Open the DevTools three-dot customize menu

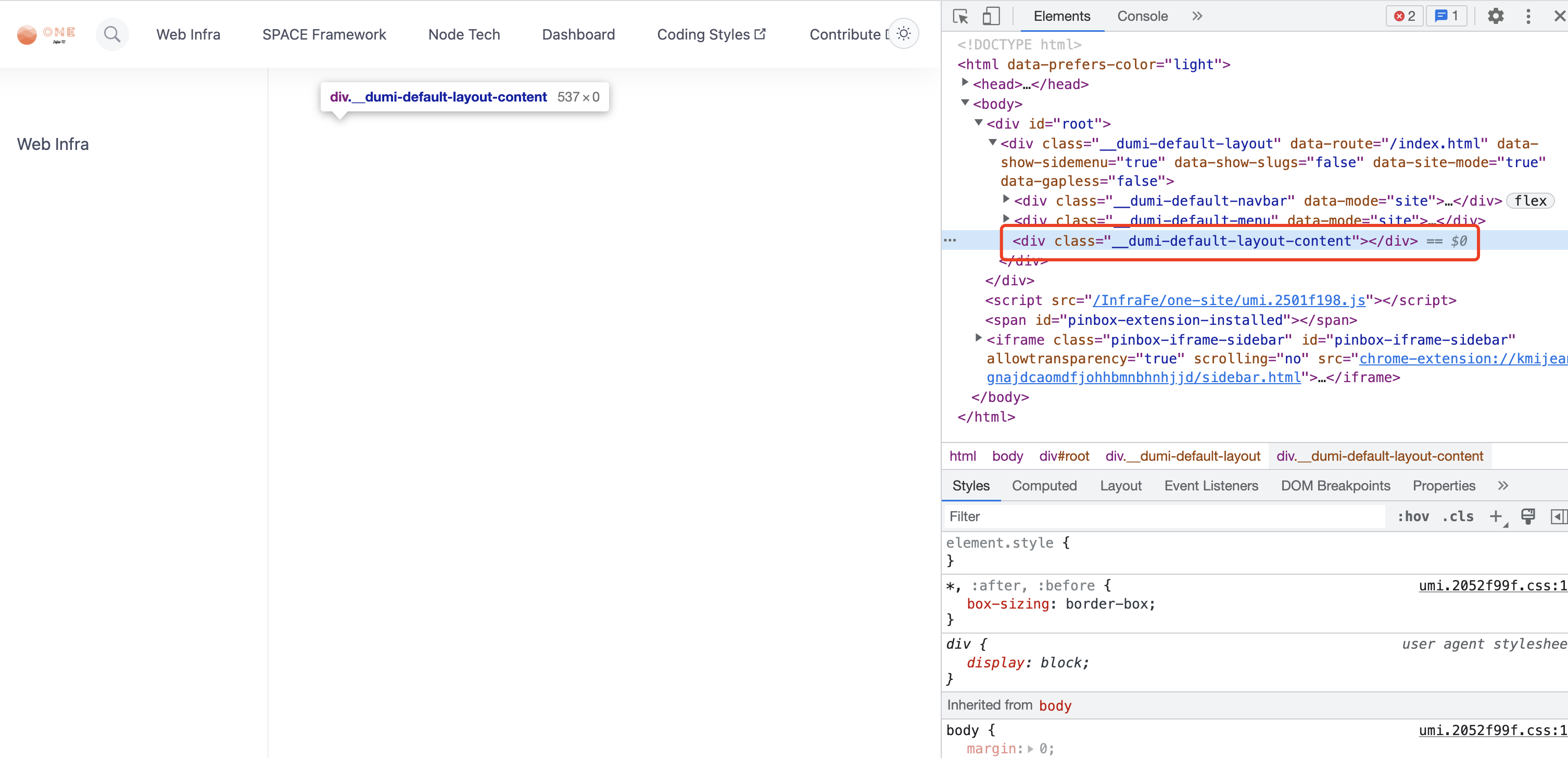1529,16
